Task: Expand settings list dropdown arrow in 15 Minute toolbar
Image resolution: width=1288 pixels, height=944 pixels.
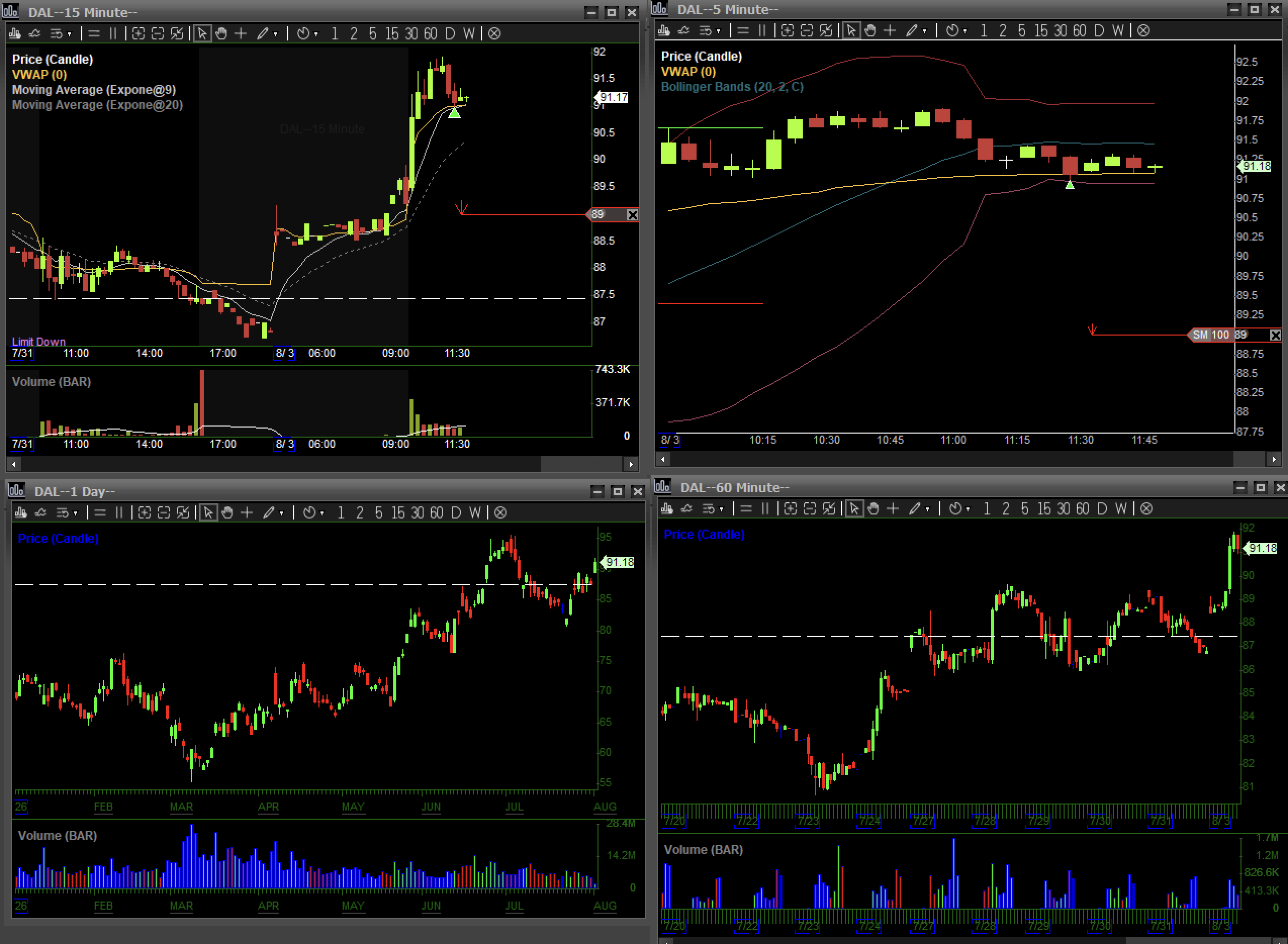Action: 69,34
